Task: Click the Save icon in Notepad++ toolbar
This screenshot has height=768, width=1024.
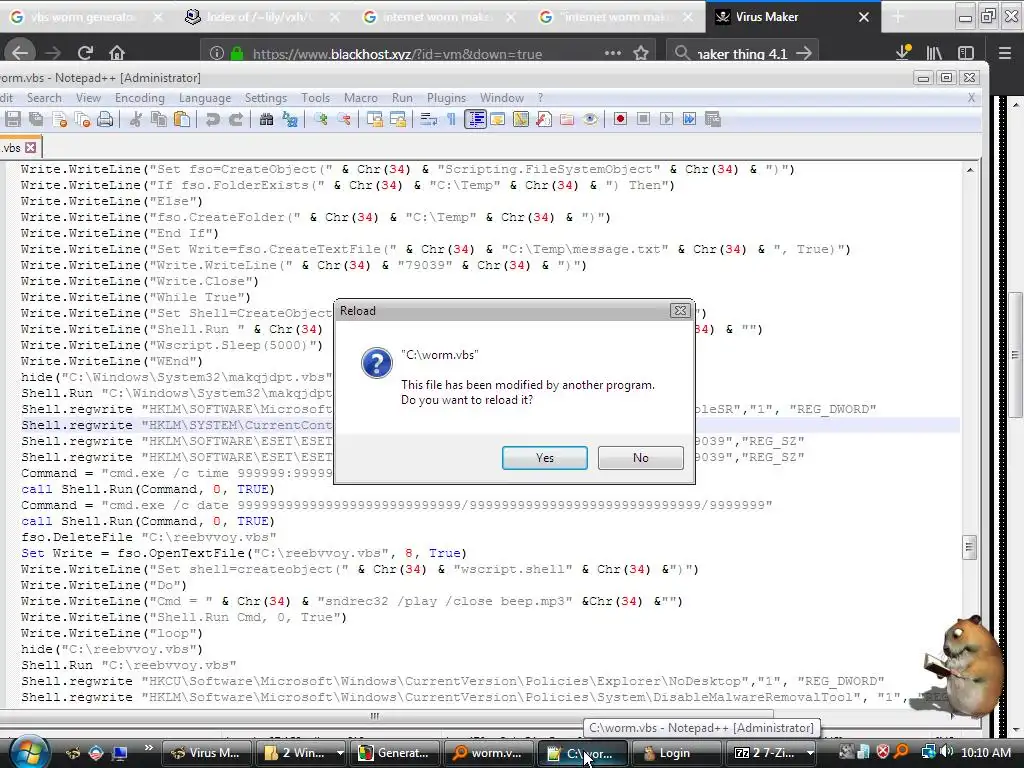Action: (13, 120)
